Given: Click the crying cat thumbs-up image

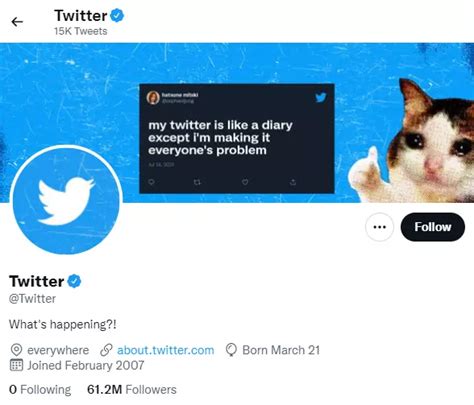Looking at the screenshot, I should 413,141.
